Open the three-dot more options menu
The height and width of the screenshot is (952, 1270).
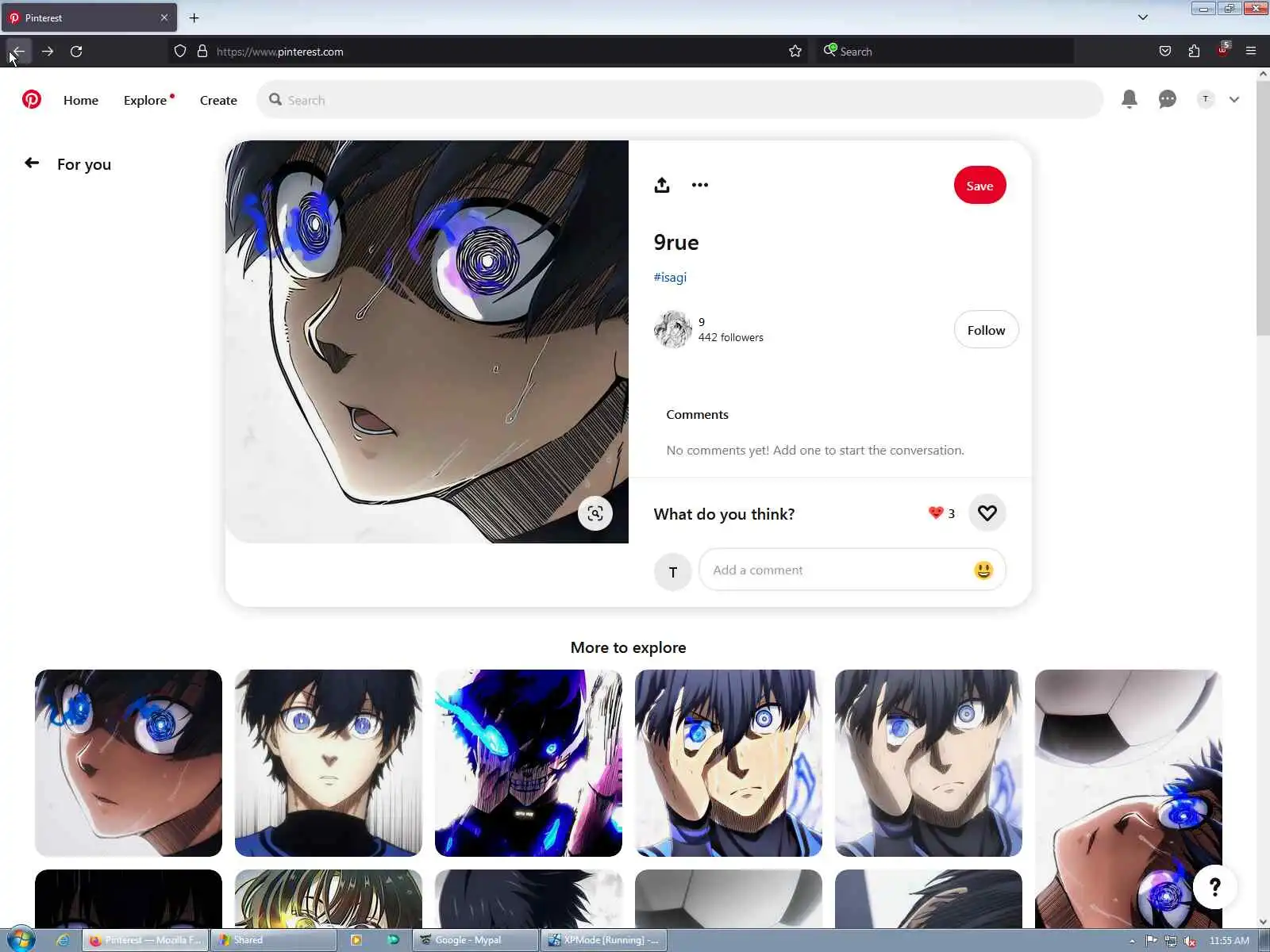(699, 185)
